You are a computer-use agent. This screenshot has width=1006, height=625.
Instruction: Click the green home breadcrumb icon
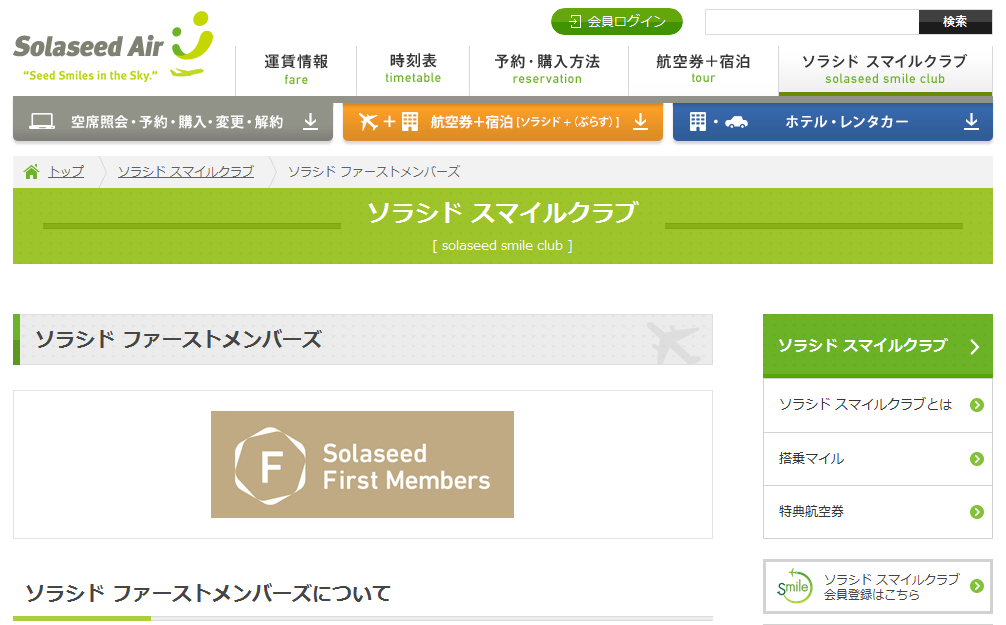click(x=31, y=172)
